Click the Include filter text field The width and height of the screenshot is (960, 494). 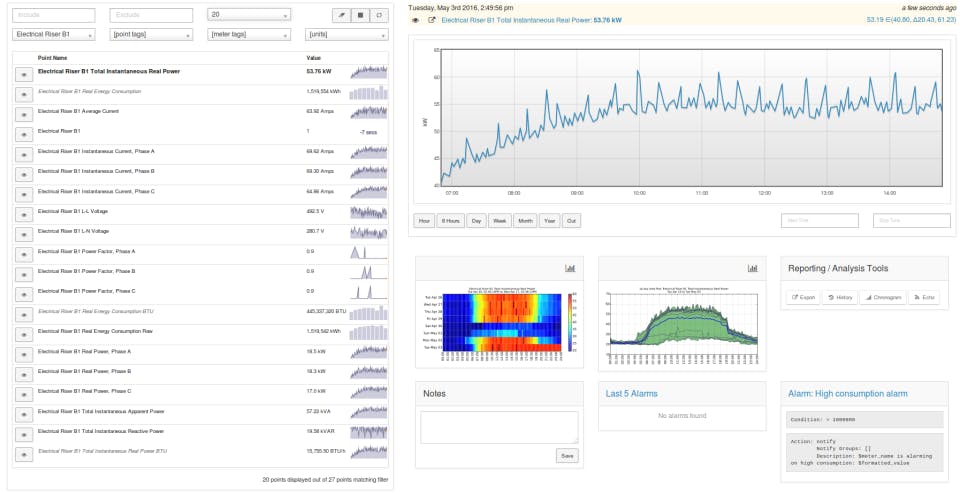(x=54, y=15)
